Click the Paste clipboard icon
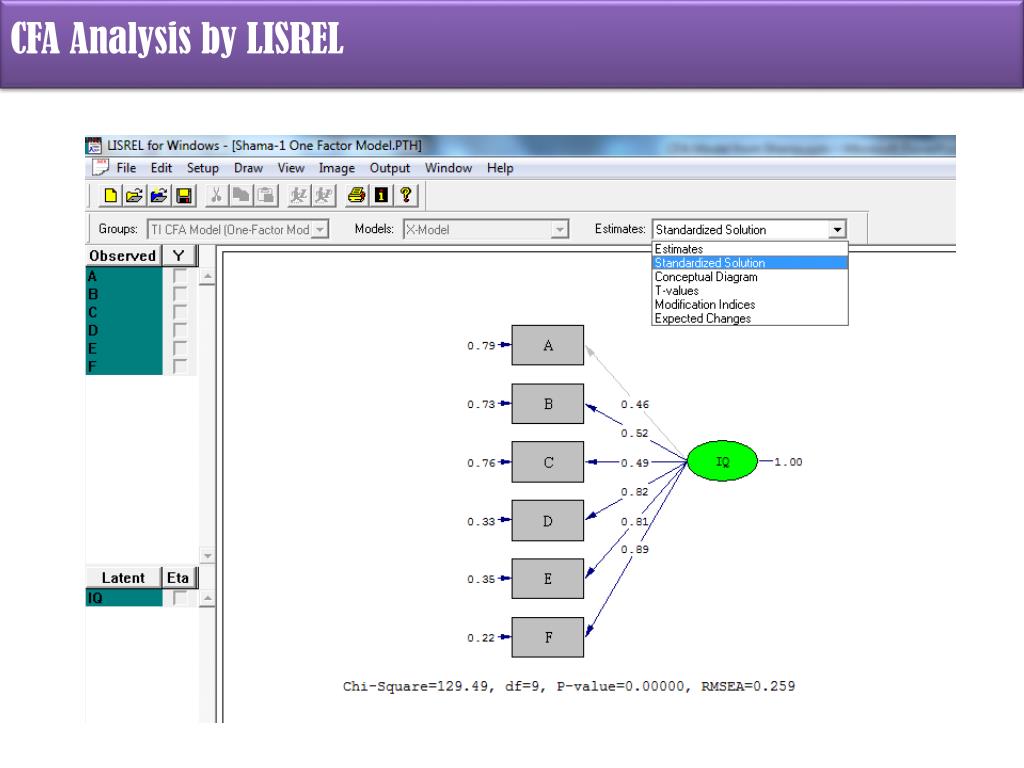The image size is (1024, 768). click(x=265, y=195)
